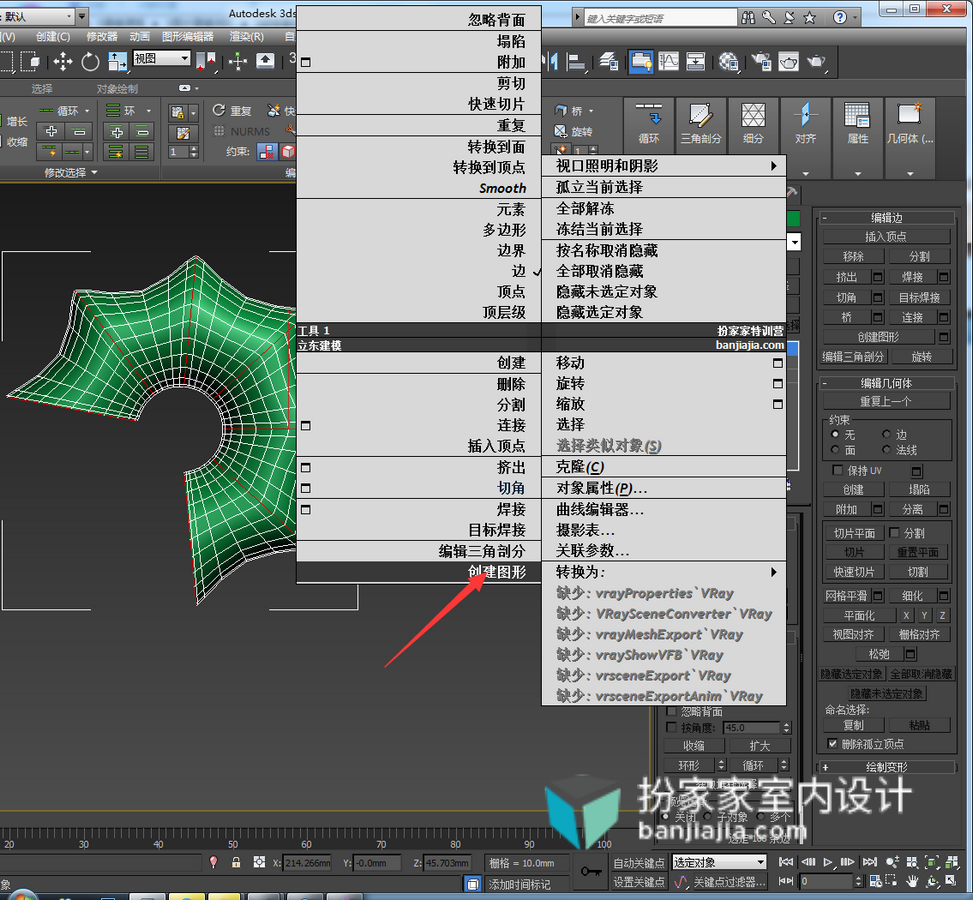Viewport: 973px width, 900px height.
Task: Click the 插入顶点 button in 编辑边
Action: 886,236
